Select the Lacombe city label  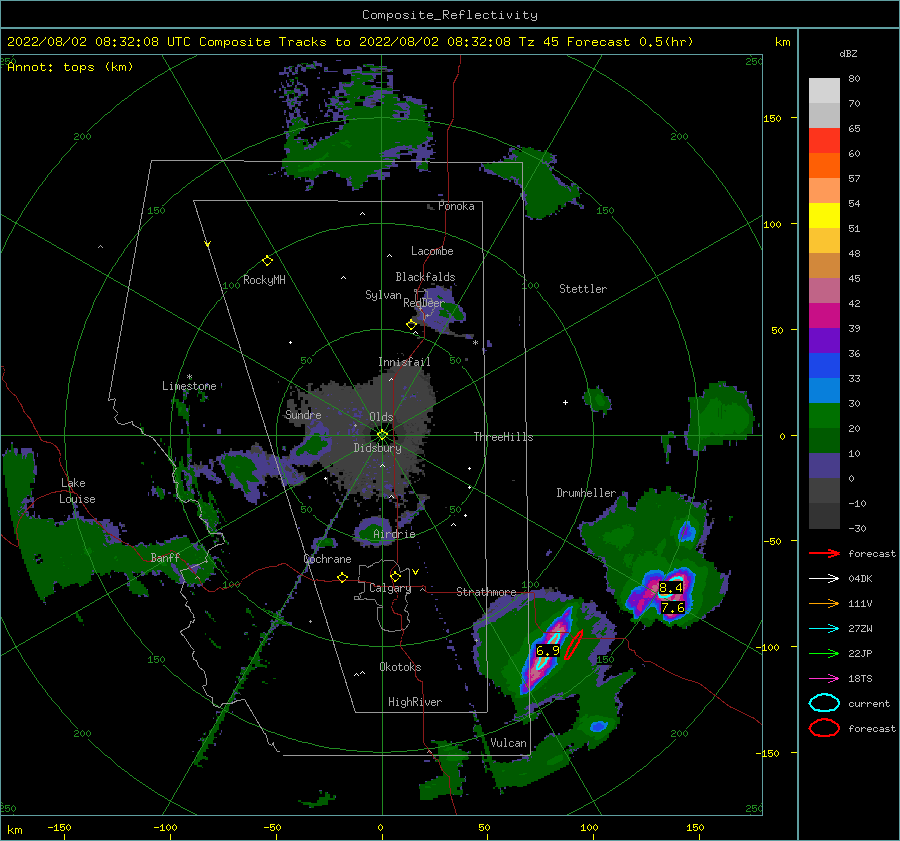point(432,251)
